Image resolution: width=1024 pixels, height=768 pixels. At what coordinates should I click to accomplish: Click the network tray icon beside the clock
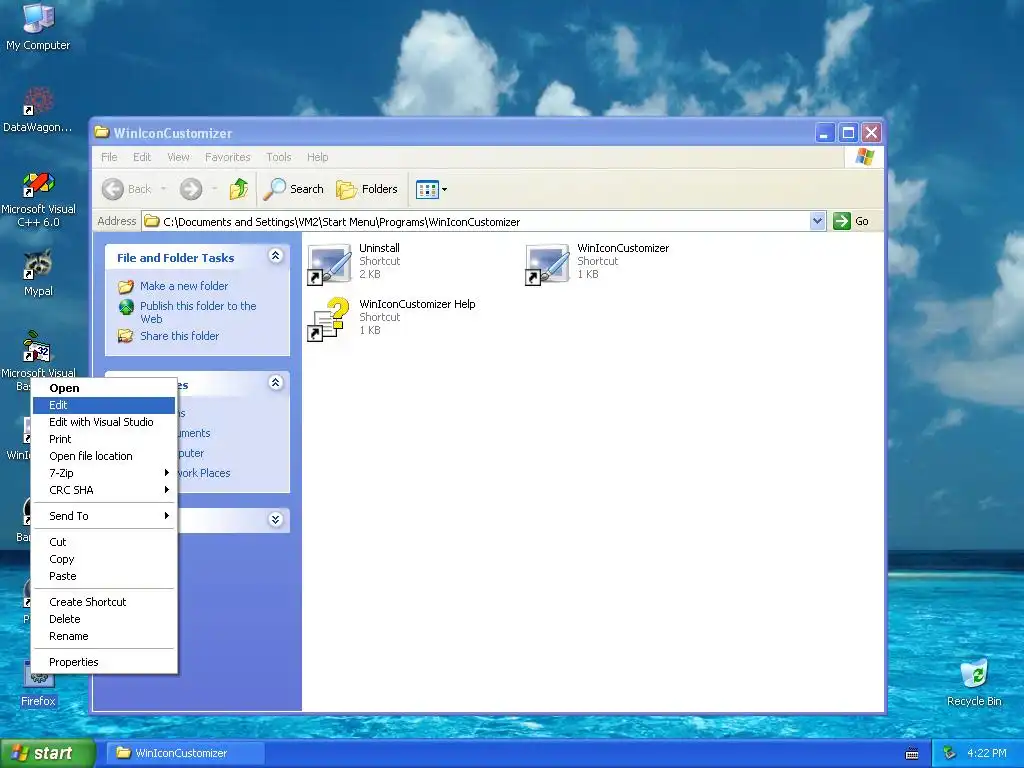point(950,753)
